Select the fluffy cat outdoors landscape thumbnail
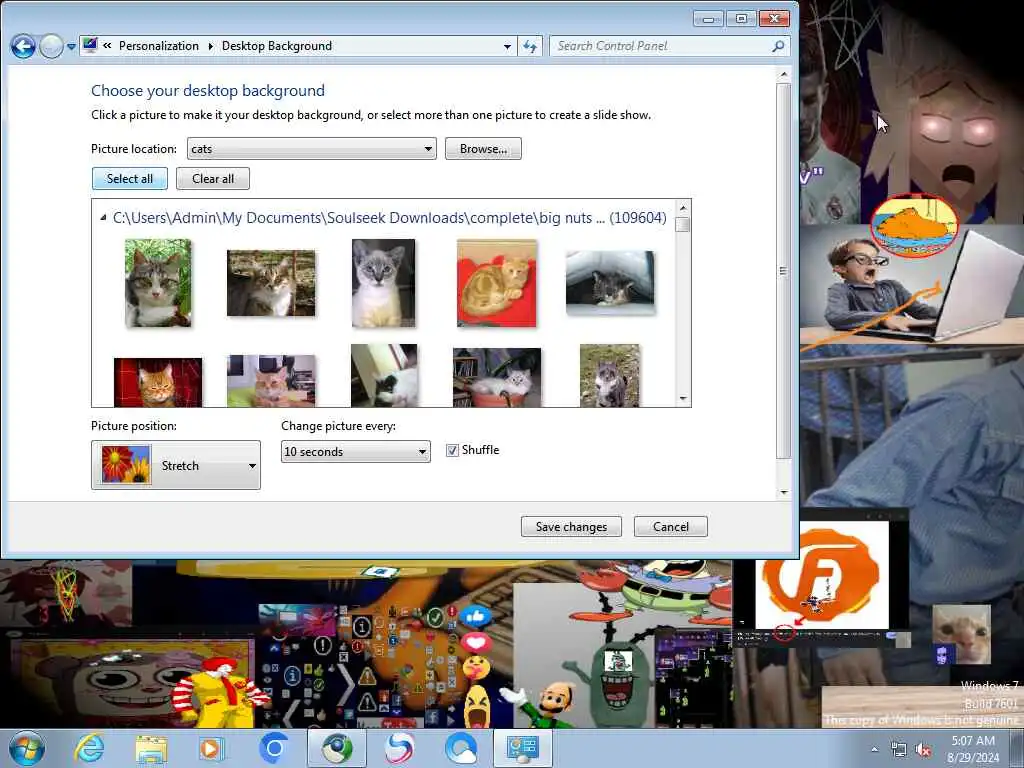Viewport: 1024px width, 768px height. (271, 283)
